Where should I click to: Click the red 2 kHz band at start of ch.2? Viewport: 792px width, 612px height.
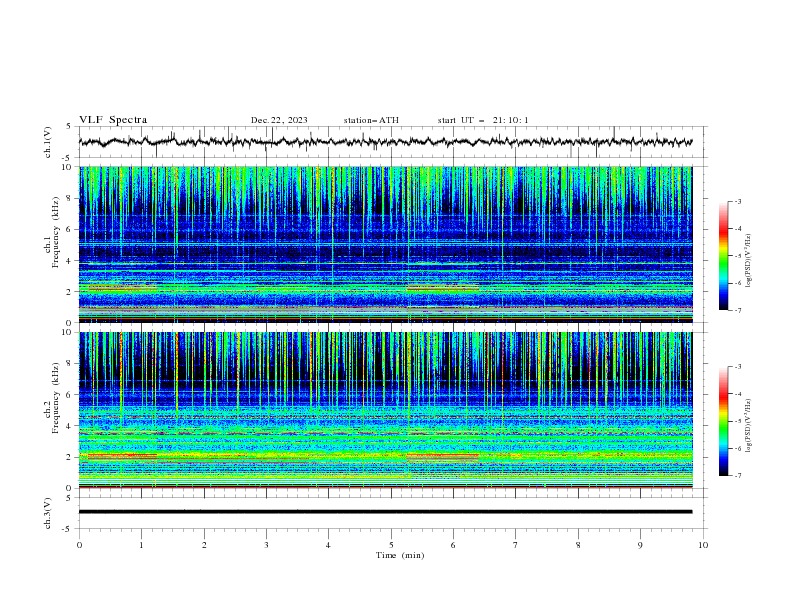tap(122, 456)
